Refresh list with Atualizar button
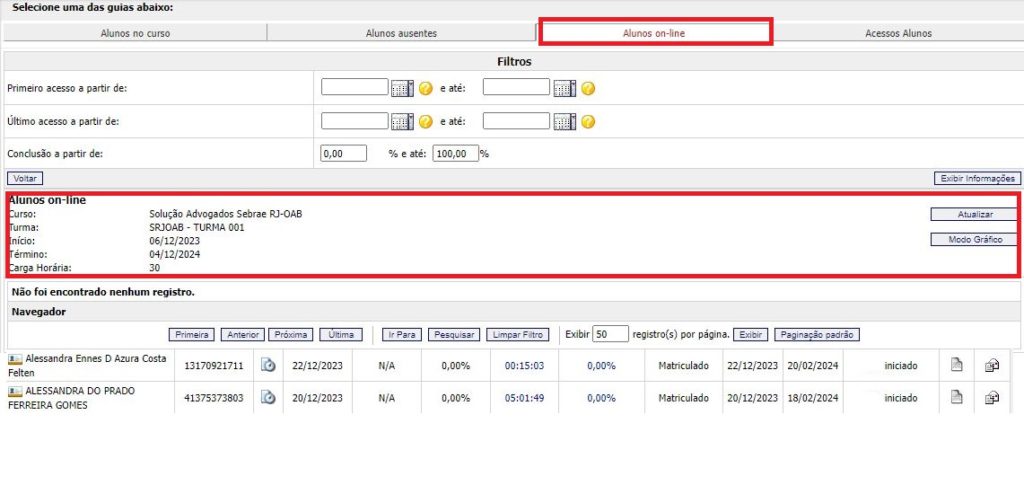Screen dimensions: 1024x494 point(974,214)
